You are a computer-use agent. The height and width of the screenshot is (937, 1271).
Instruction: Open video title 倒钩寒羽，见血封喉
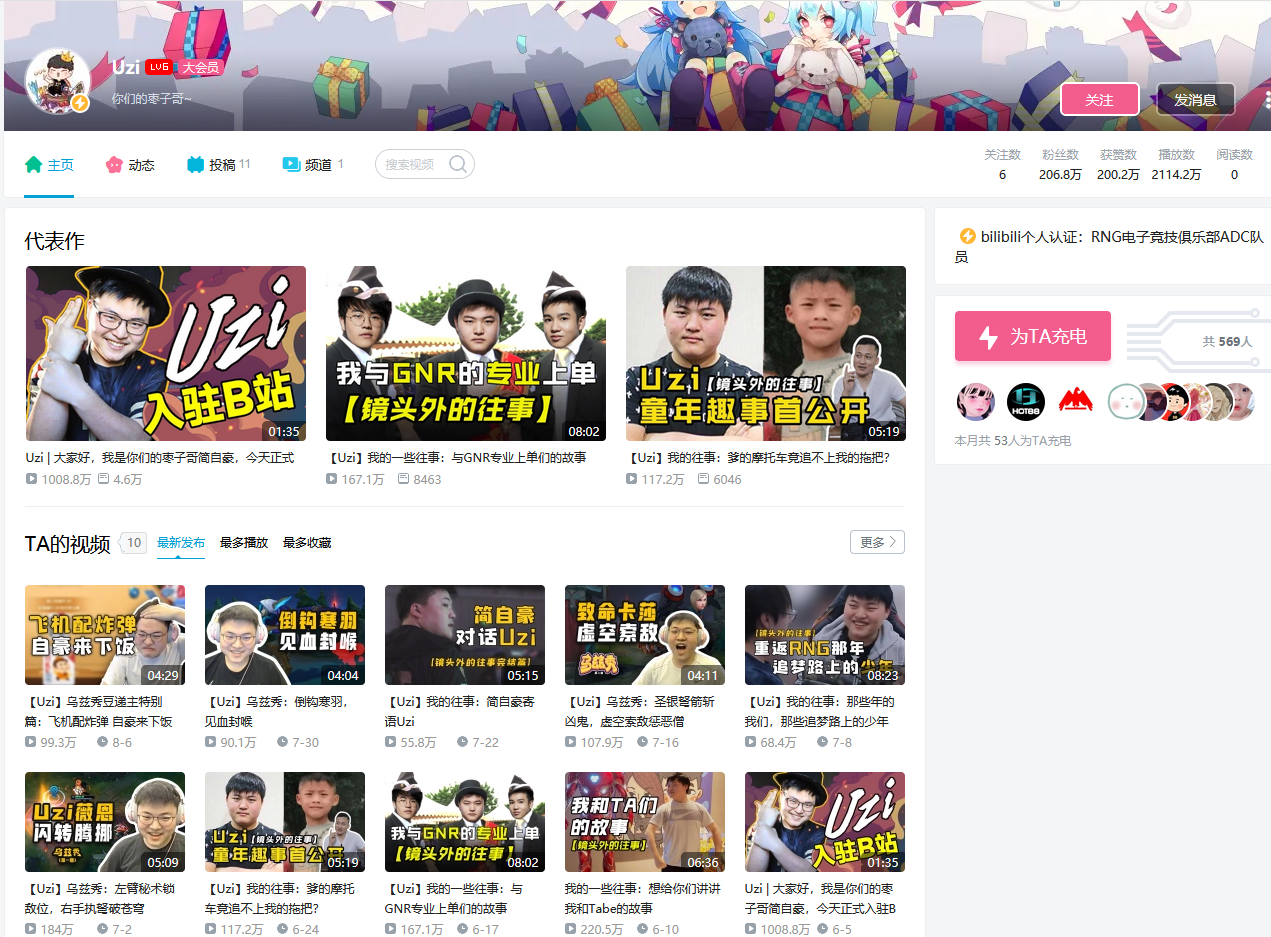click(279, 711)
